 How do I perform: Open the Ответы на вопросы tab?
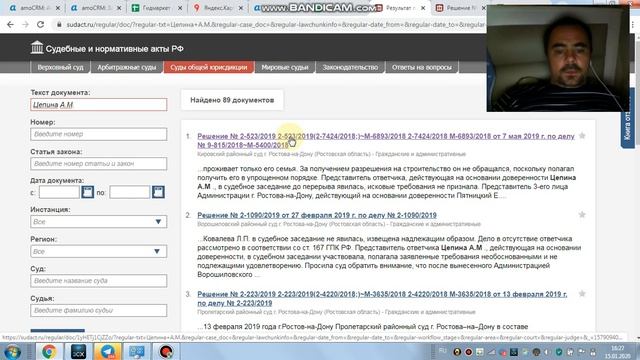[422, 67]
